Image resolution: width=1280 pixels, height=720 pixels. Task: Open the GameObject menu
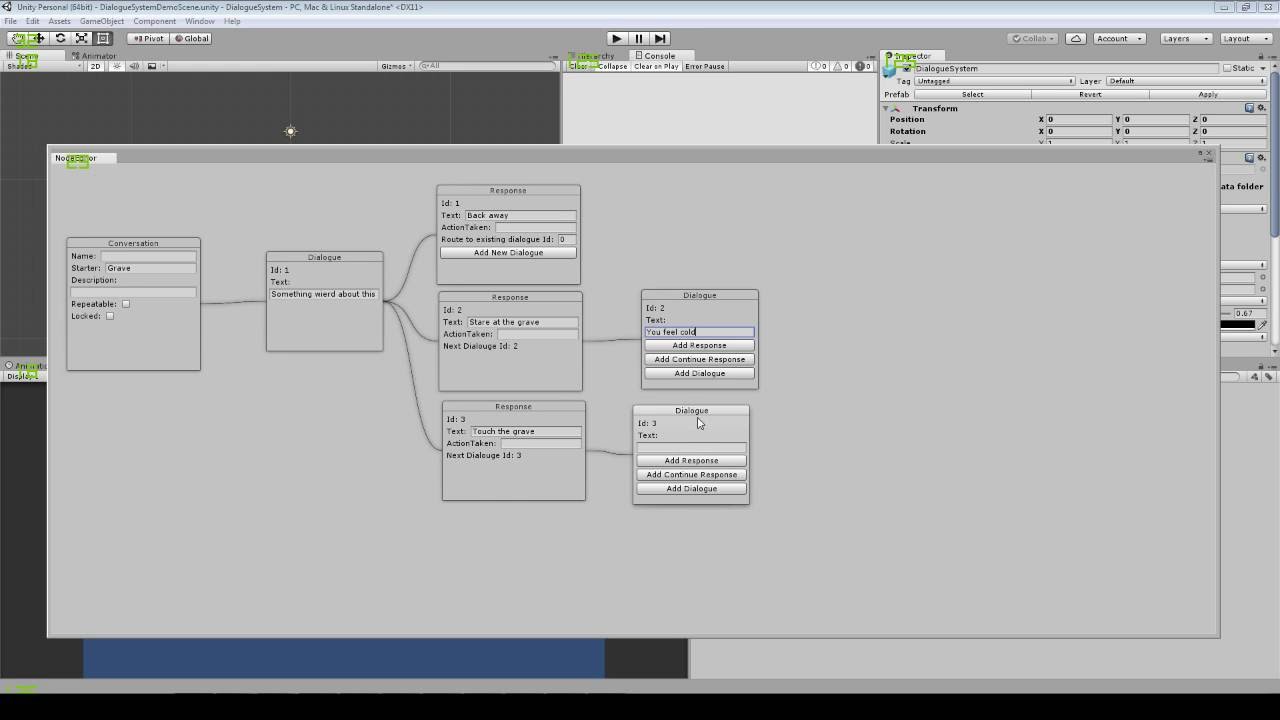[102, 21]
